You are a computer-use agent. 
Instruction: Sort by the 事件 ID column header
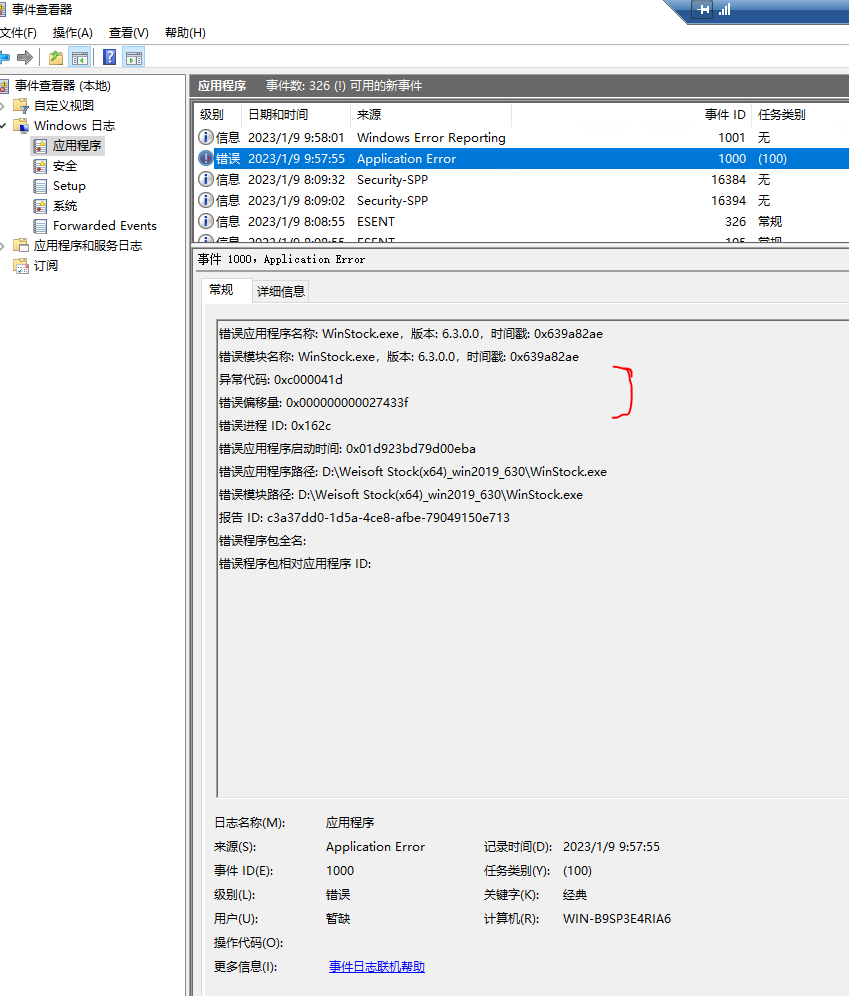tap(631, 114)
